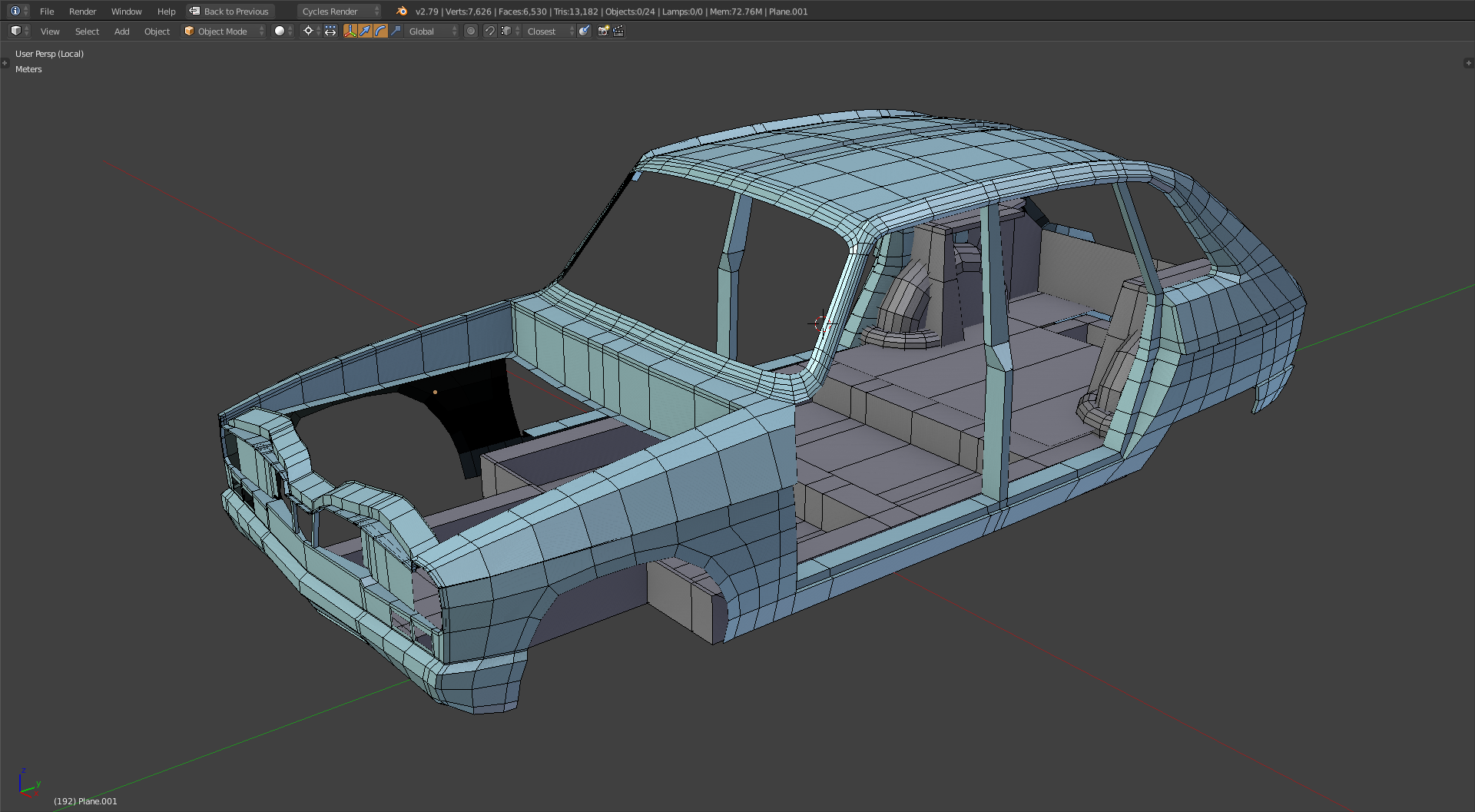Select the translate manipulator arrow
The width and height of the screenshot is (1475, 812).
click(366, 31)
